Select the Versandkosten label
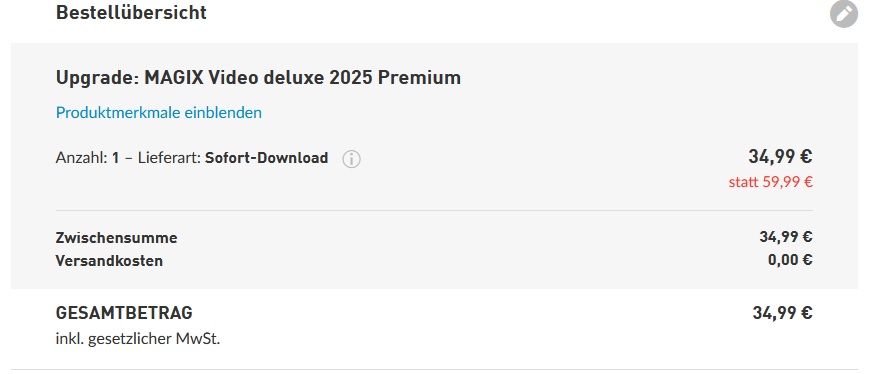Viewport: 874px width, 374px height. pyautogui.click(x=109, y=261)
